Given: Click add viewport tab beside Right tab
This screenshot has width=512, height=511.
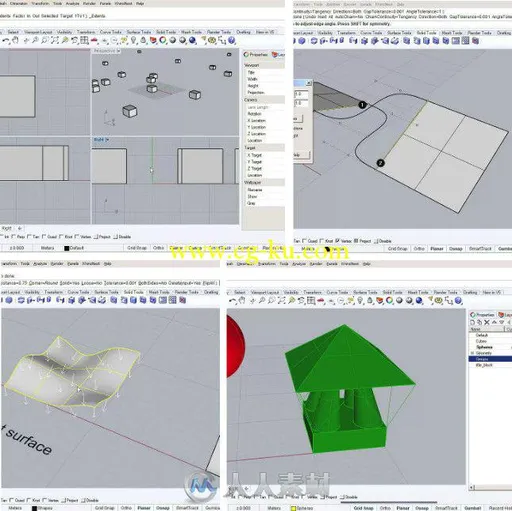Looking at the screenshot, I should click(x=20, y=228).
